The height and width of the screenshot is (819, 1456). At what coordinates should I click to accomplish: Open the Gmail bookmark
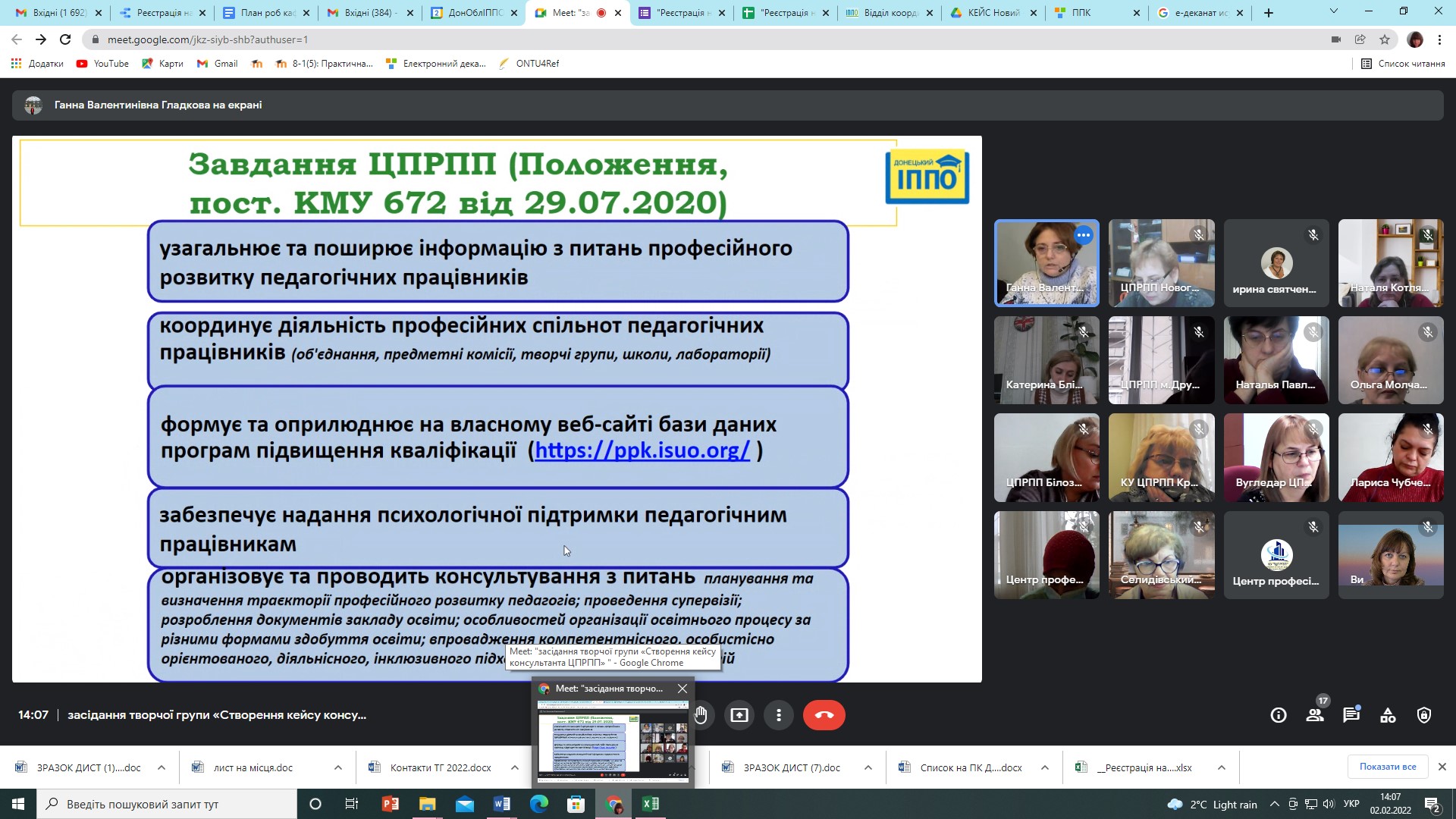coord(217,64)
